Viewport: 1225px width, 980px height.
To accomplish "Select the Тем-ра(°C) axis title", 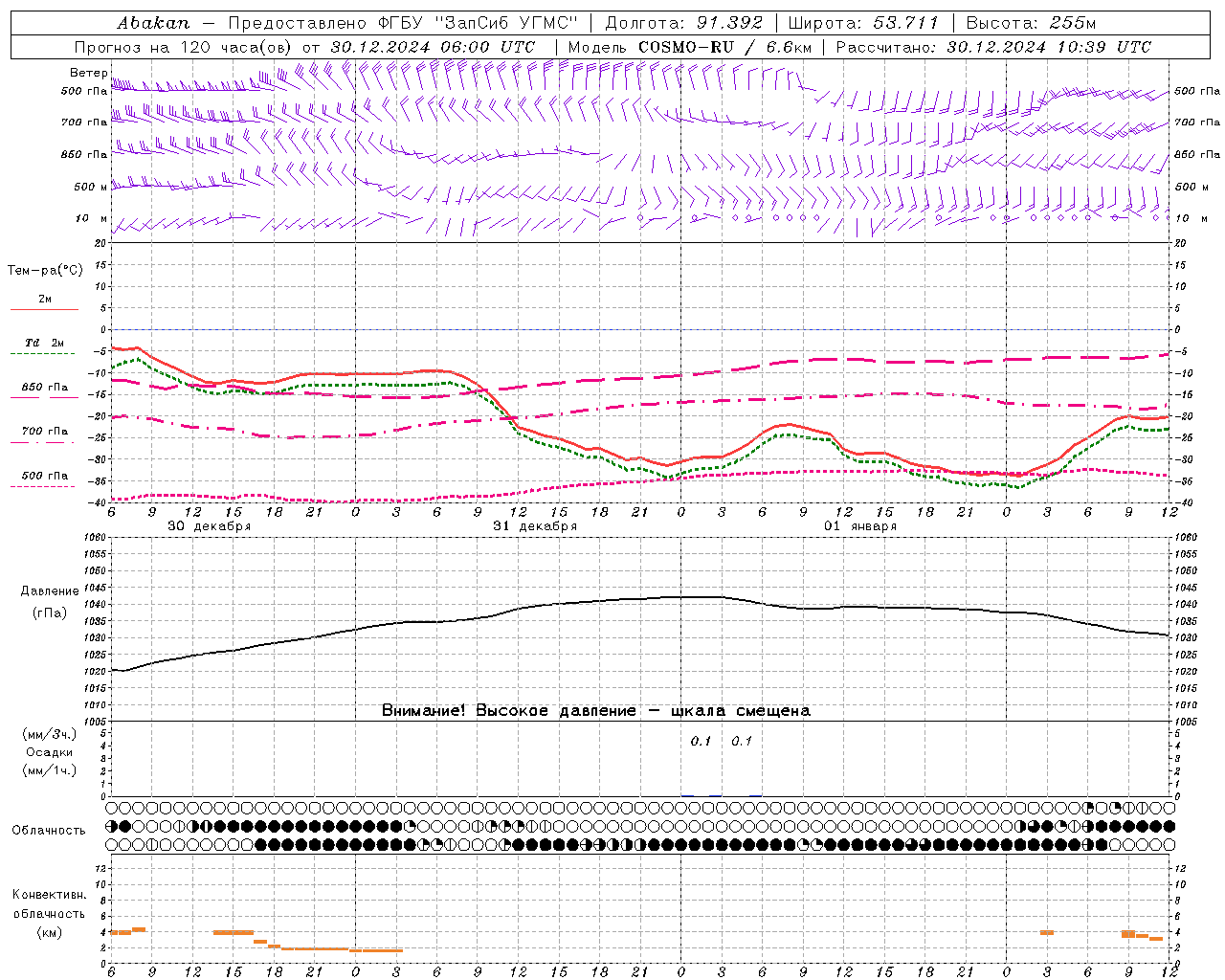I will coord(45,271).
